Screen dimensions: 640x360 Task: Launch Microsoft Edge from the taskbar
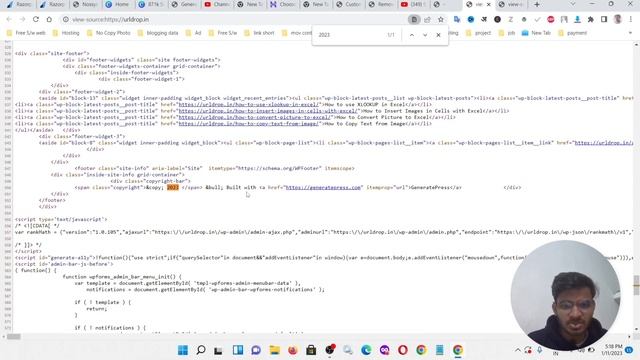coord(366,350)
